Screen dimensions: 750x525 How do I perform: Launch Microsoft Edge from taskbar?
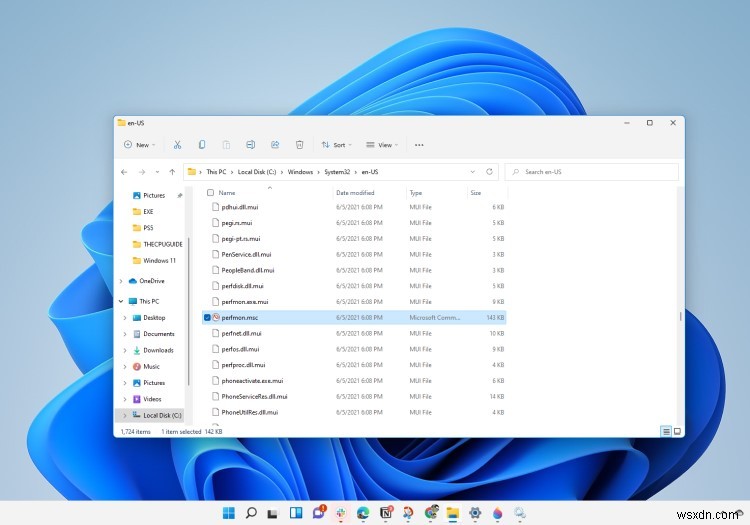click(x=363, y=513)
